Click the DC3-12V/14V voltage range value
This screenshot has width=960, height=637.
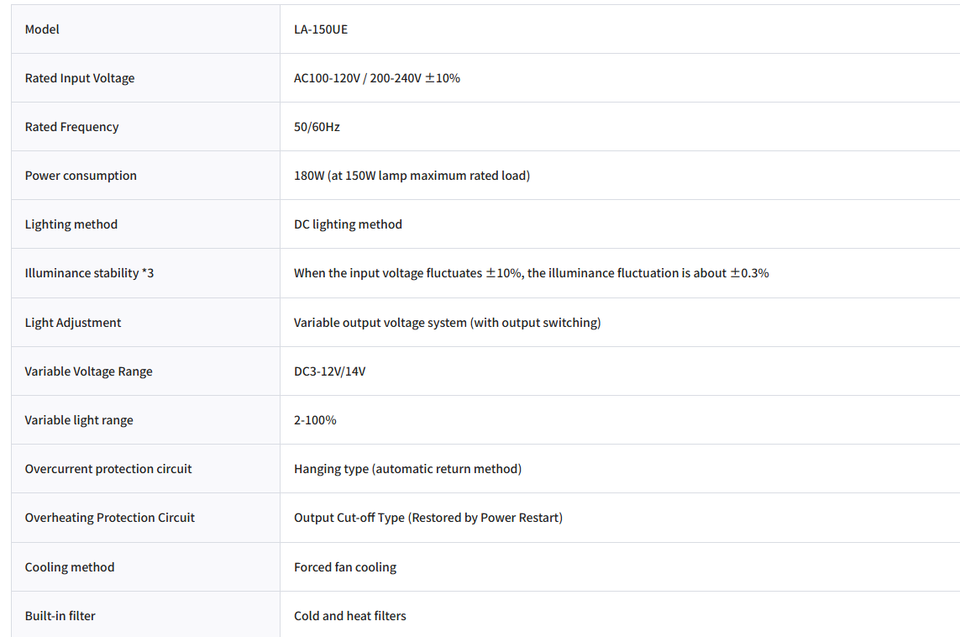point(329,371)
